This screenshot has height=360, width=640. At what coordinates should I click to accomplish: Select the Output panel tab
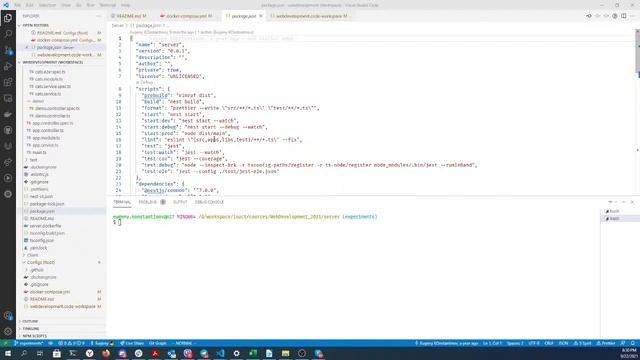point(180,202)
